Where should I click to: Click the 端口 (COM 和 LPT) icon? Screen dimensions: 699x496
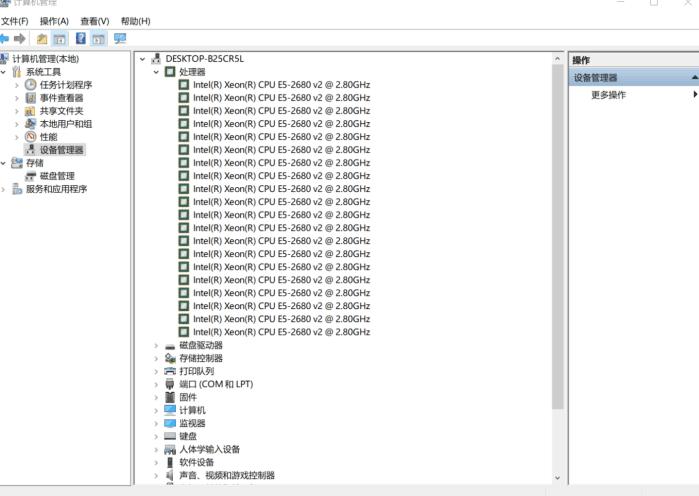pos(170,384)
